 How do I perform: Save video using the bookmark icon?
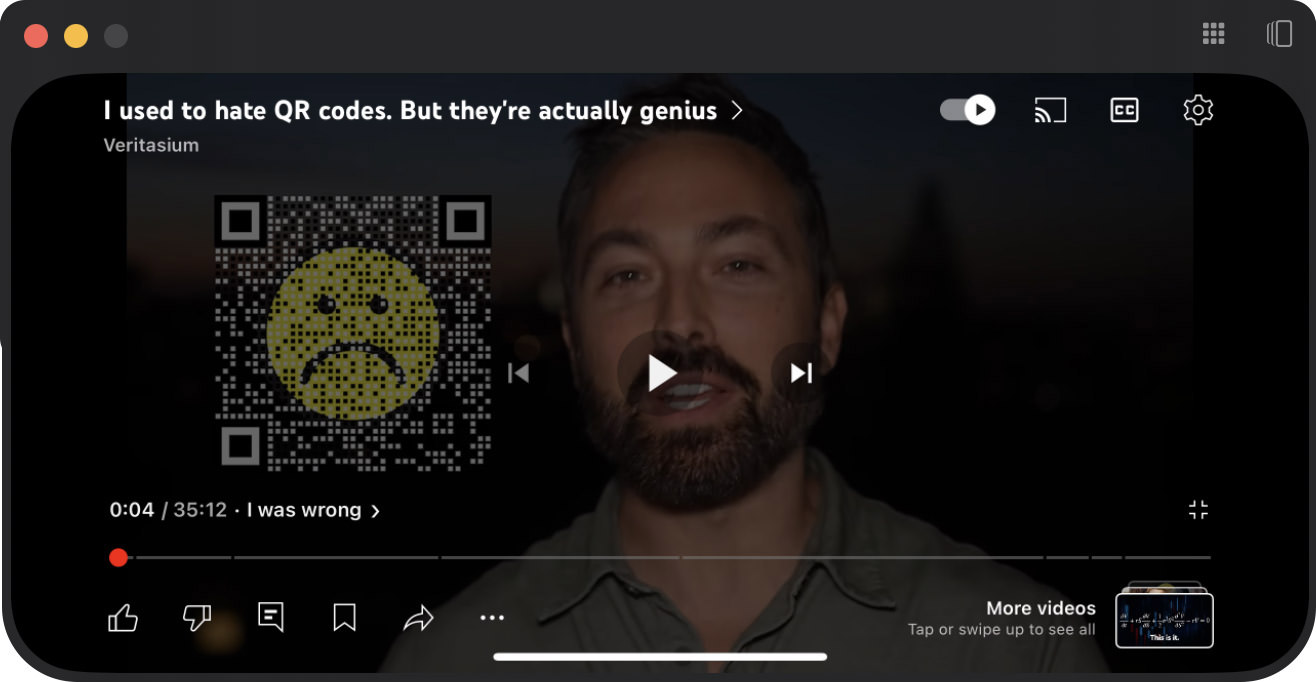[x=344, y=618]
